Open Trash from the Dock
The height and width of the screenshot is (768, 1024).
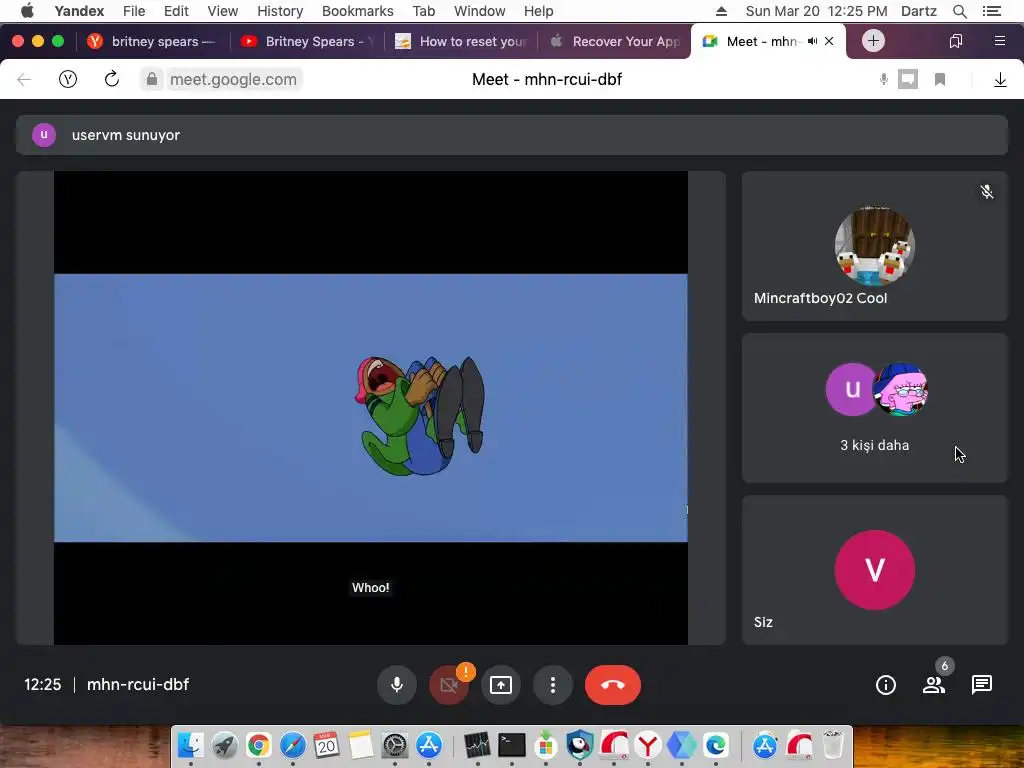[x=833, y=744]
